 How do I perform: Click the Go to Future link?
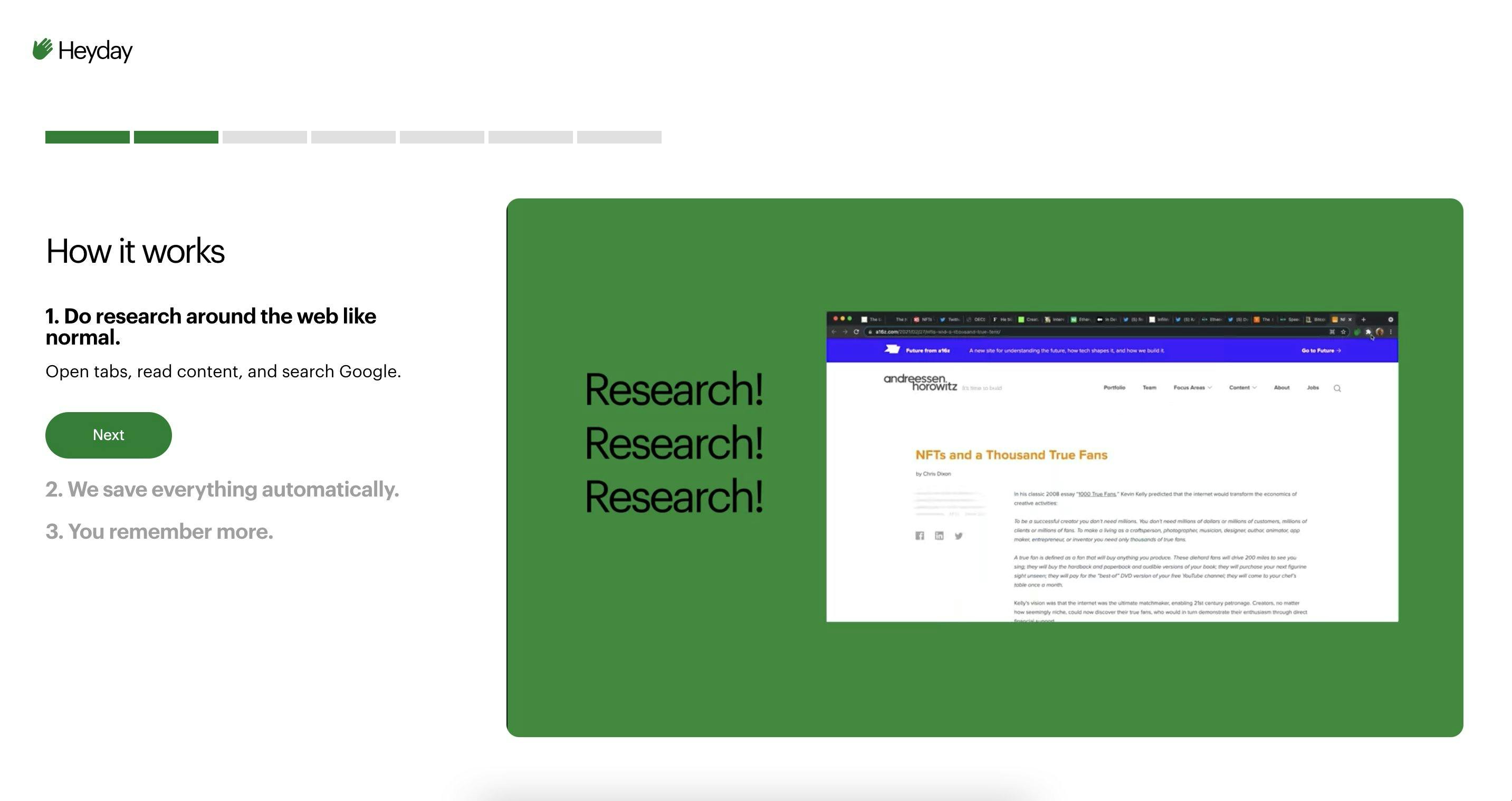point(1320,350)
